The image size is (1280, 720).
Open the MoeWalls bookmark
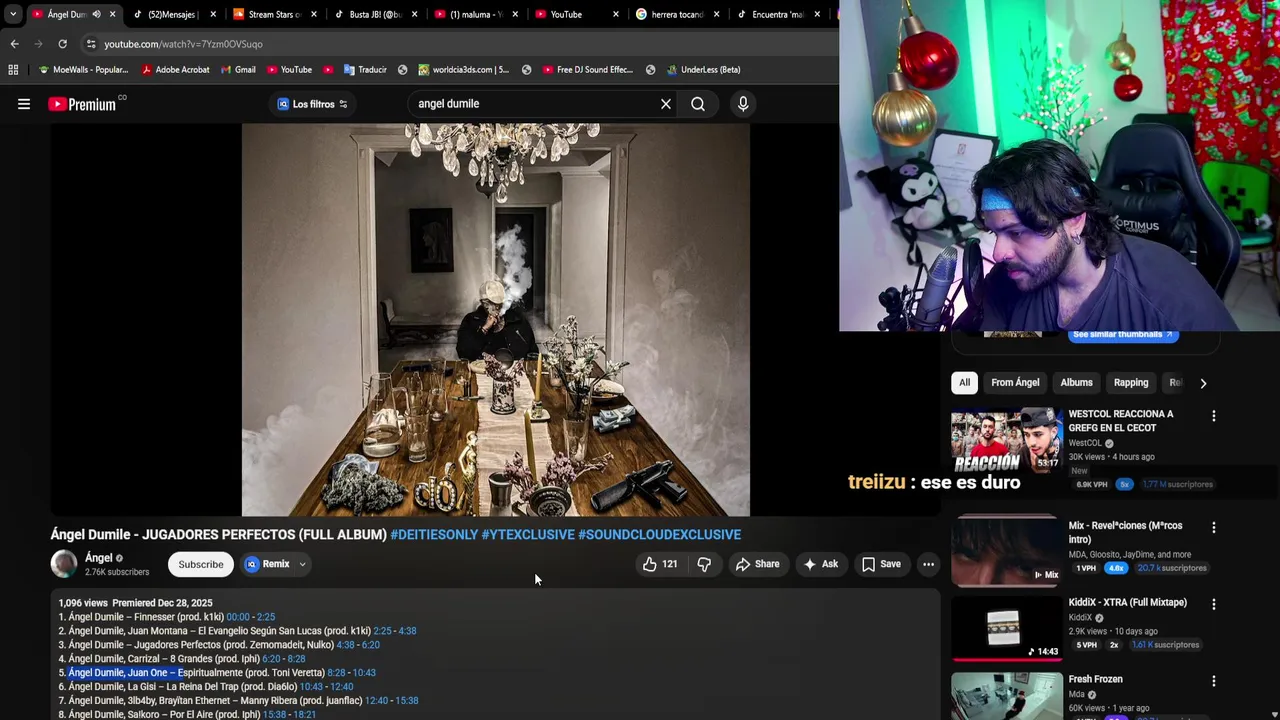[x=83, y=70]
